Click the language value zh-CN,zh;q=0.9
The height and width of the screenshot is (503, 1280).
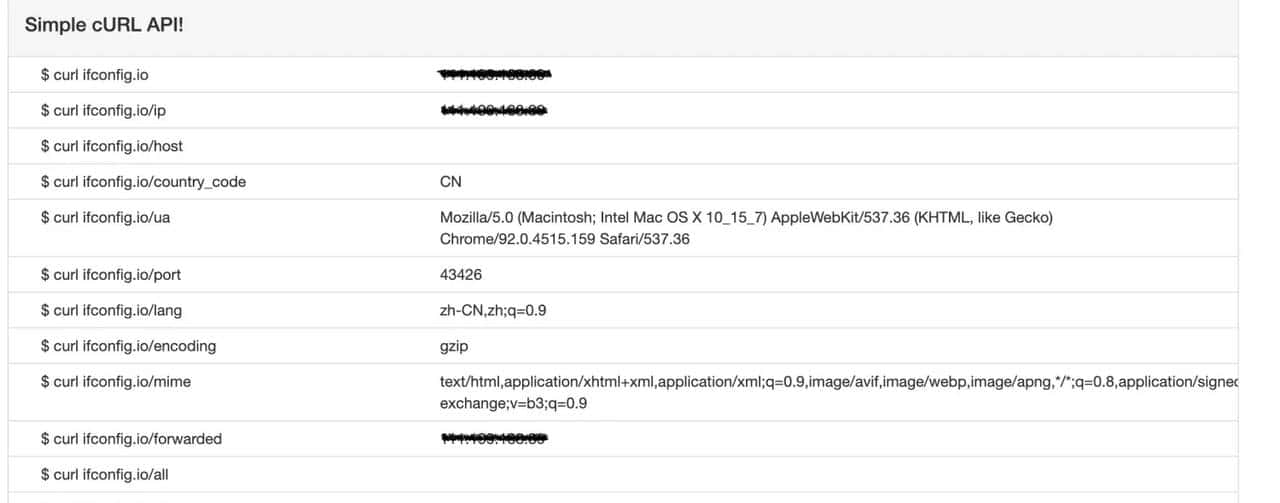click(x=493, y=310)
